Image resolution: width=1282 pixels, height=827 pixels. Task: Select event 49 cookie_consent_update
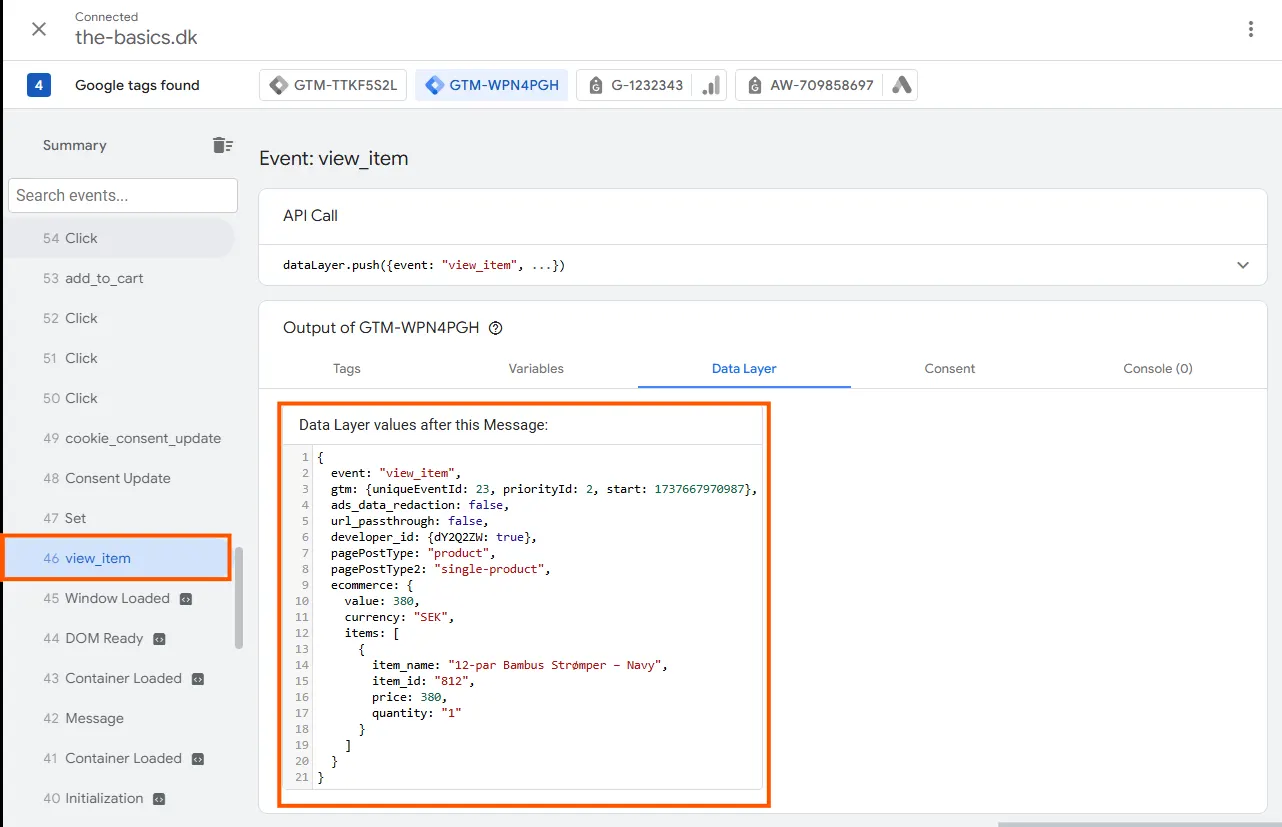coord(118,438)
